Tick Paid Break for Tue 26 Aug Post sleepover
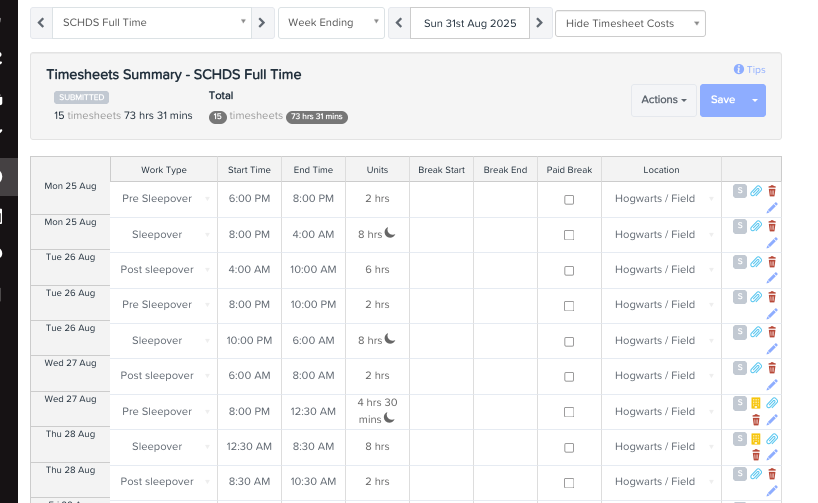Viewport: 818px width, 503px height. coord(569,271)
